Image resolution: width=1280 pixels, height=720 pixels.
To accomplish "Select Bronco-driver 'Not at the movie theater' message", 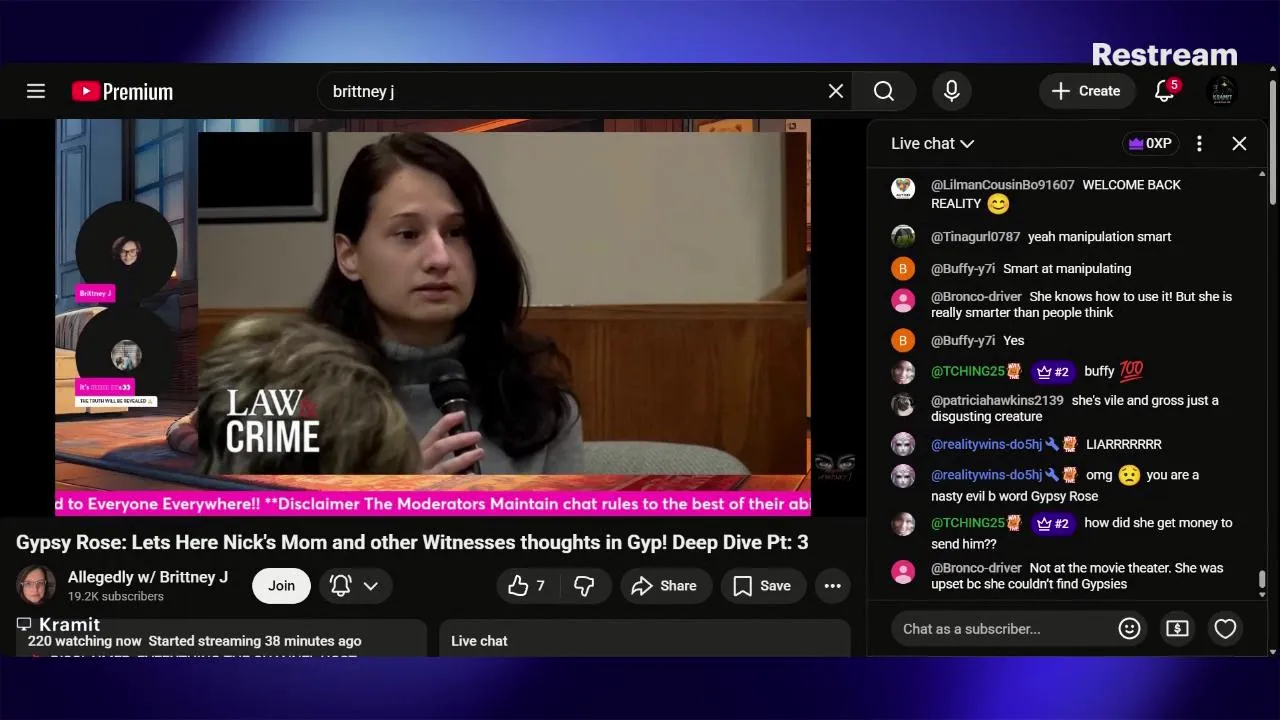I will (x=1077, y=576).
